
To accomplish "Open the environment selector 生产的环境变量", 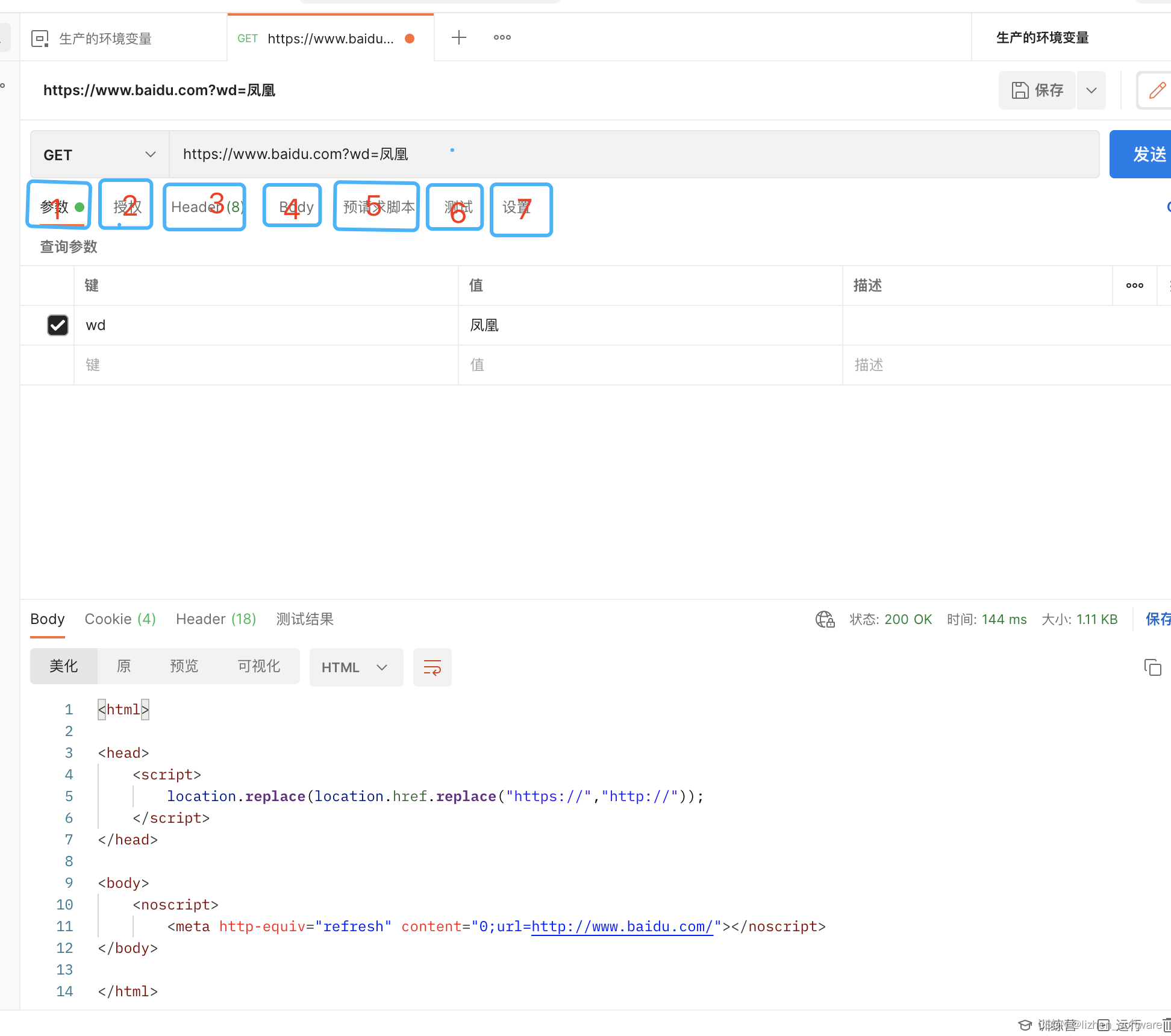I will [1042, 37].
